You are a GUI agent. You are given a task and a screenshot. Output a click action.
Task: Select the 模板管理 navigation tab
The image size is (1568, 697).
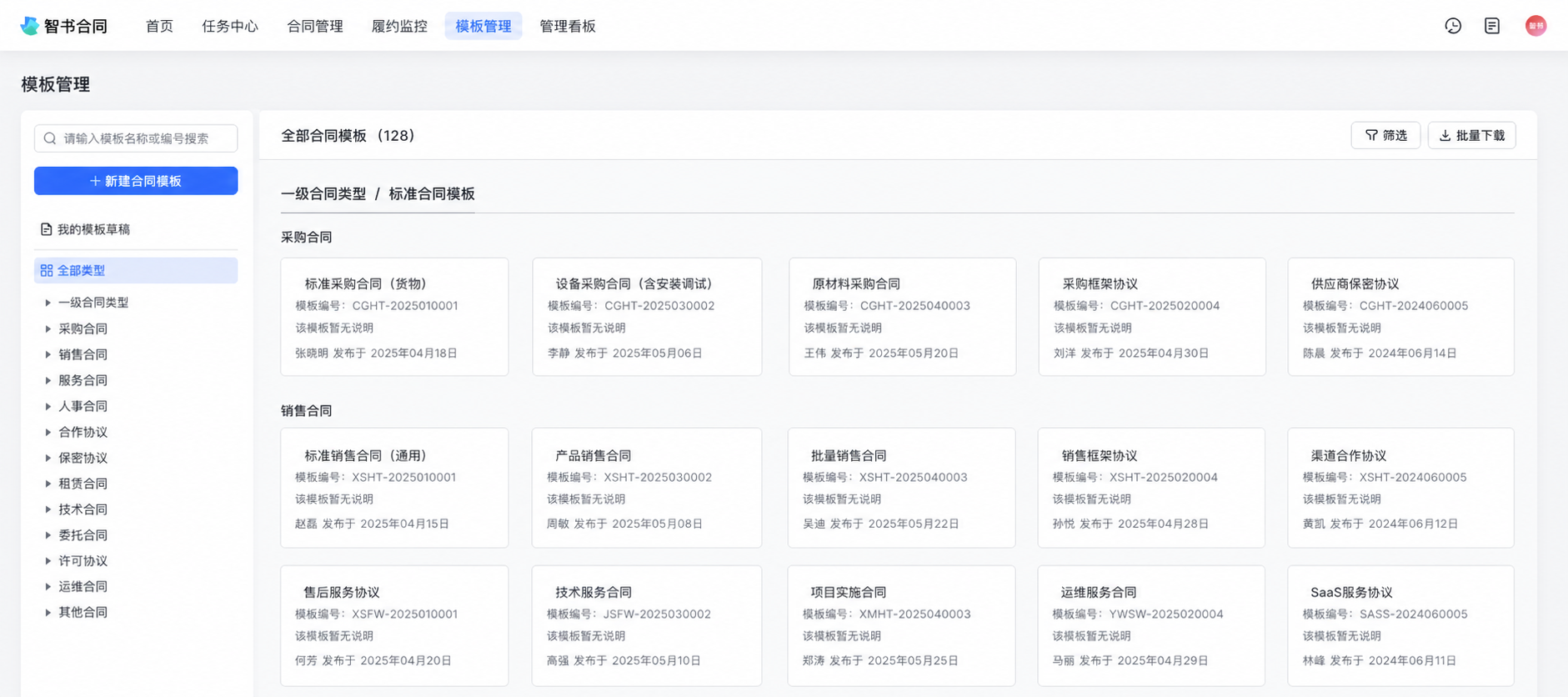pyautogui.click(x=483, y=26)
